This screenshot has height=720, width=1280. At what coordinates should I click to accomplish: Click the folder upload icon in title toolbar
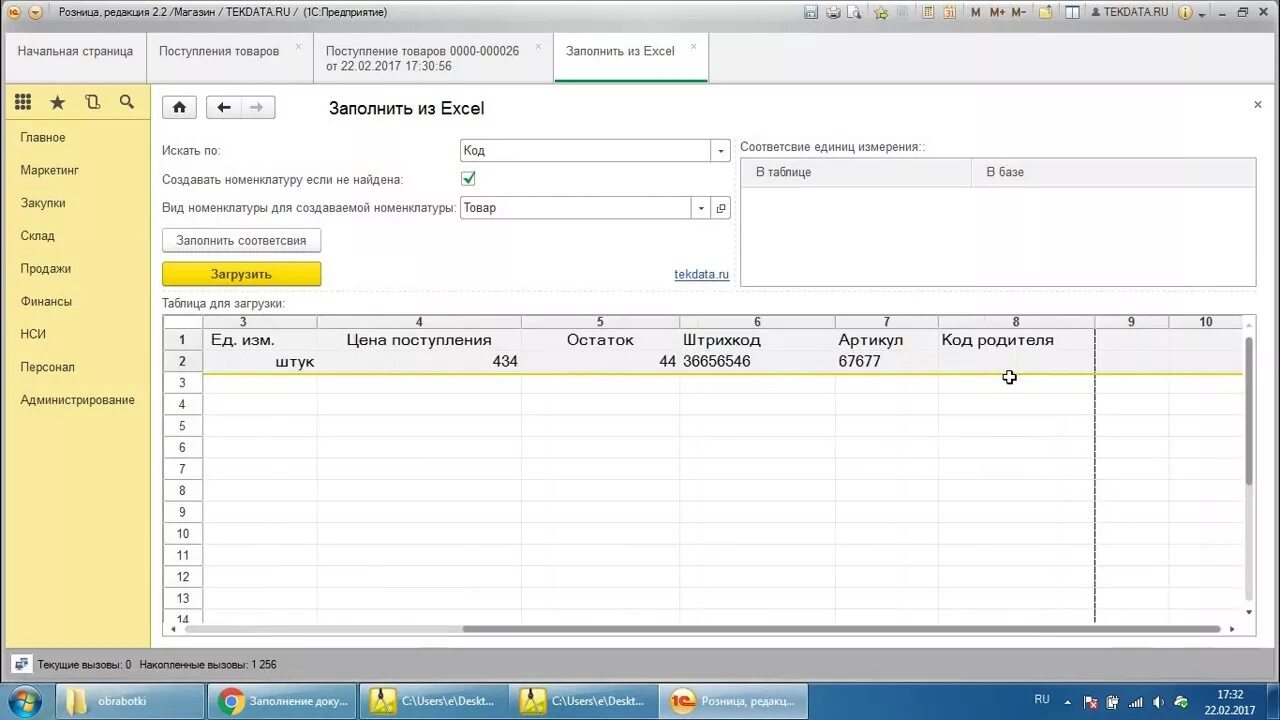coord(1046,12)
